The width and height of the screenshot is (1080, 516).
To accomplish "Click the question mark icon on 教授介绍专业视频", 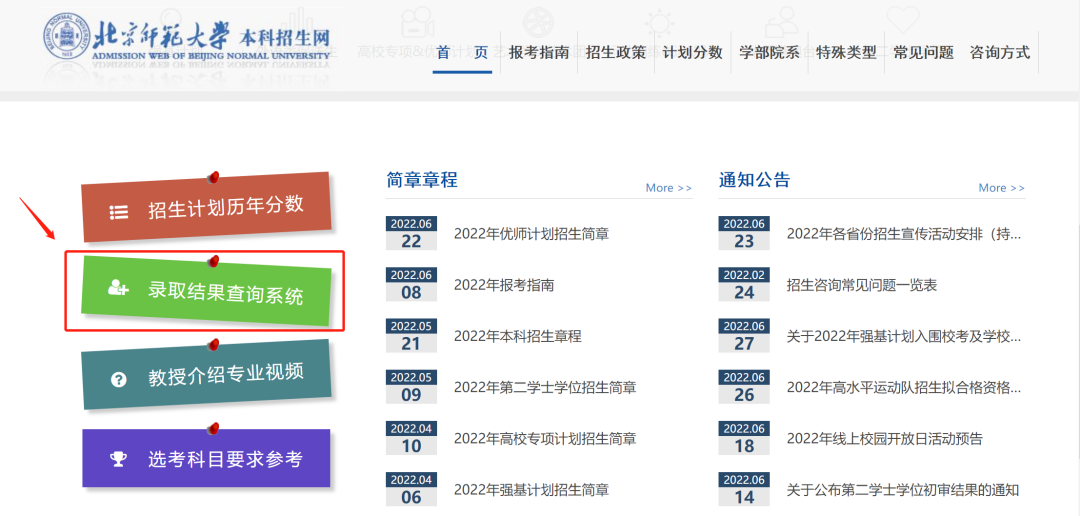I will pyautogui.click(x=118, y=379).
